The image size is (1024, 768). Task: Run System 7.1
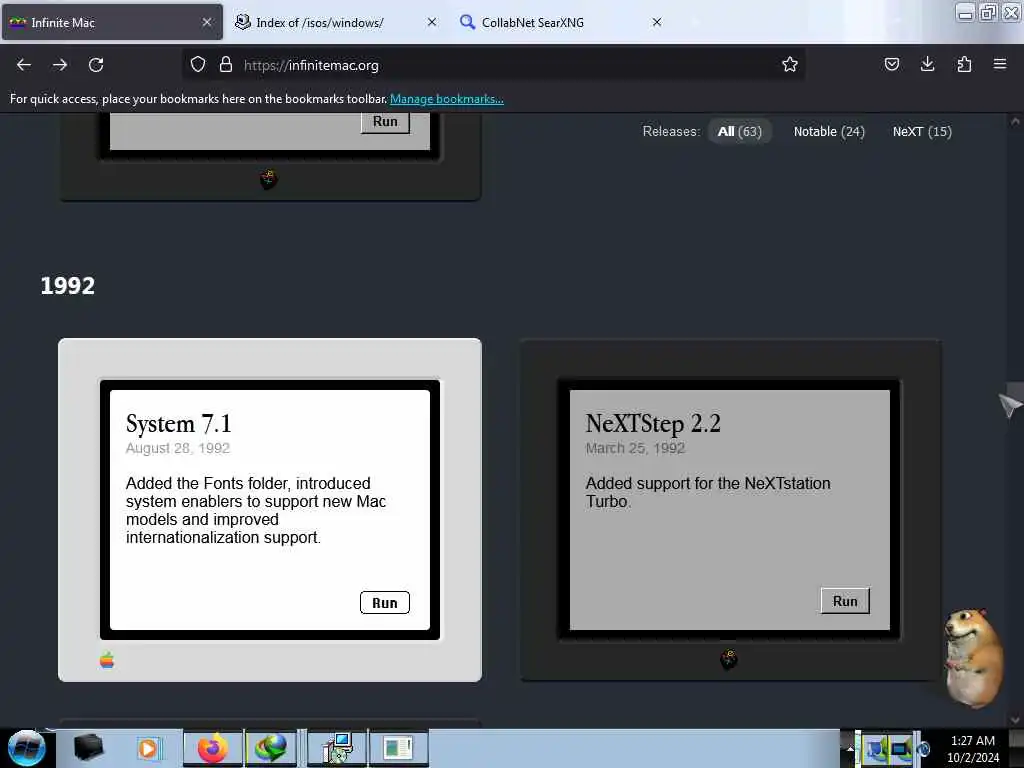385,603
